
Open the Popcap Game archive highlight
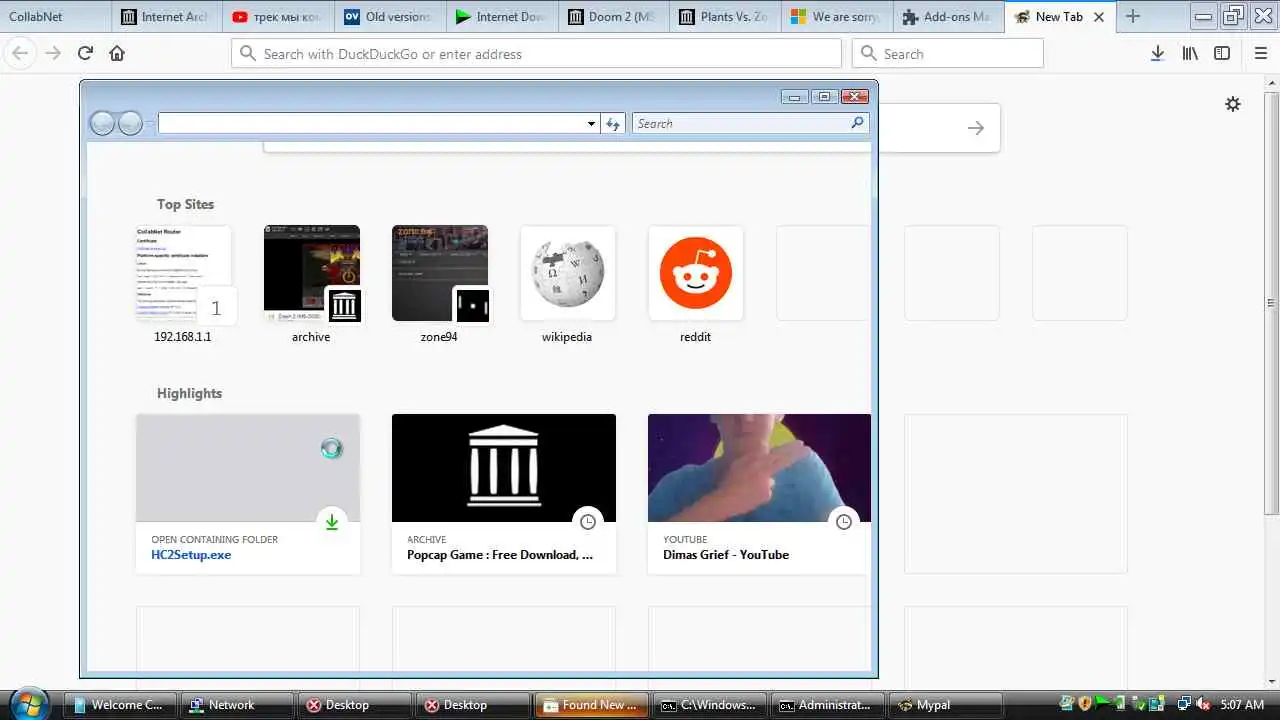(504, 494)
